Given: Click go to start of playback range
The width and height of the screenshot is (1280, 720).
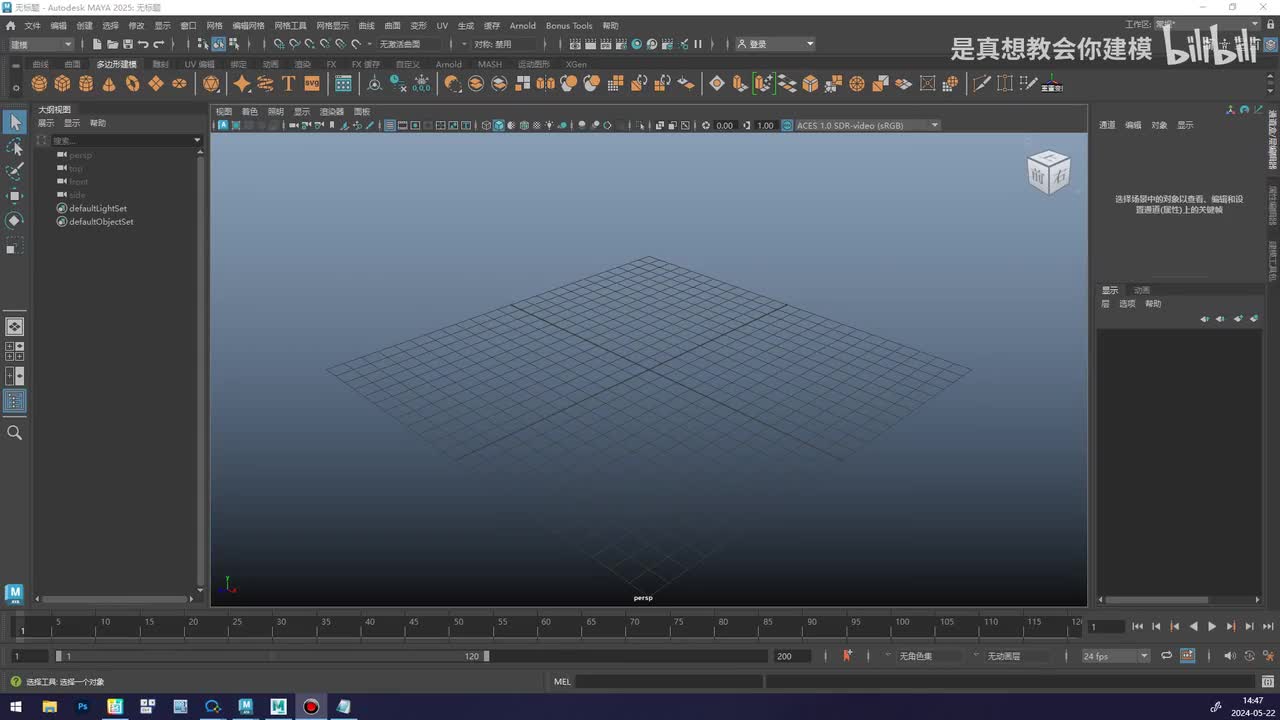Looking at the screenshot, I should (1137, 627).
